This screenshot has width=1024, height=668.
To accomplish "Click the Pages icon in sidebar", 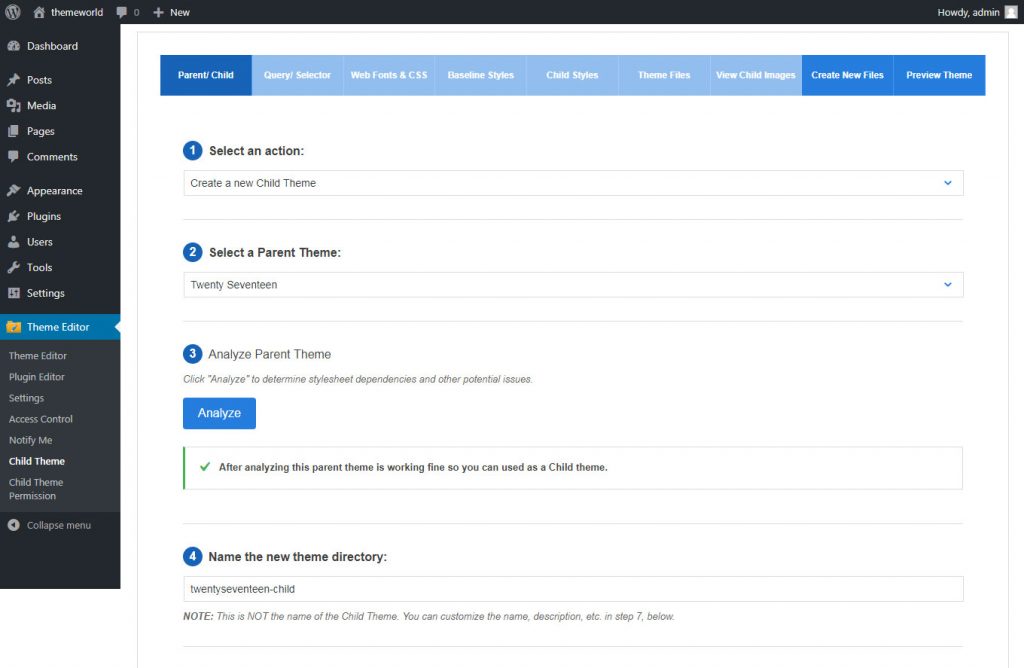I will pyautogui.click(x=14, y=131).
